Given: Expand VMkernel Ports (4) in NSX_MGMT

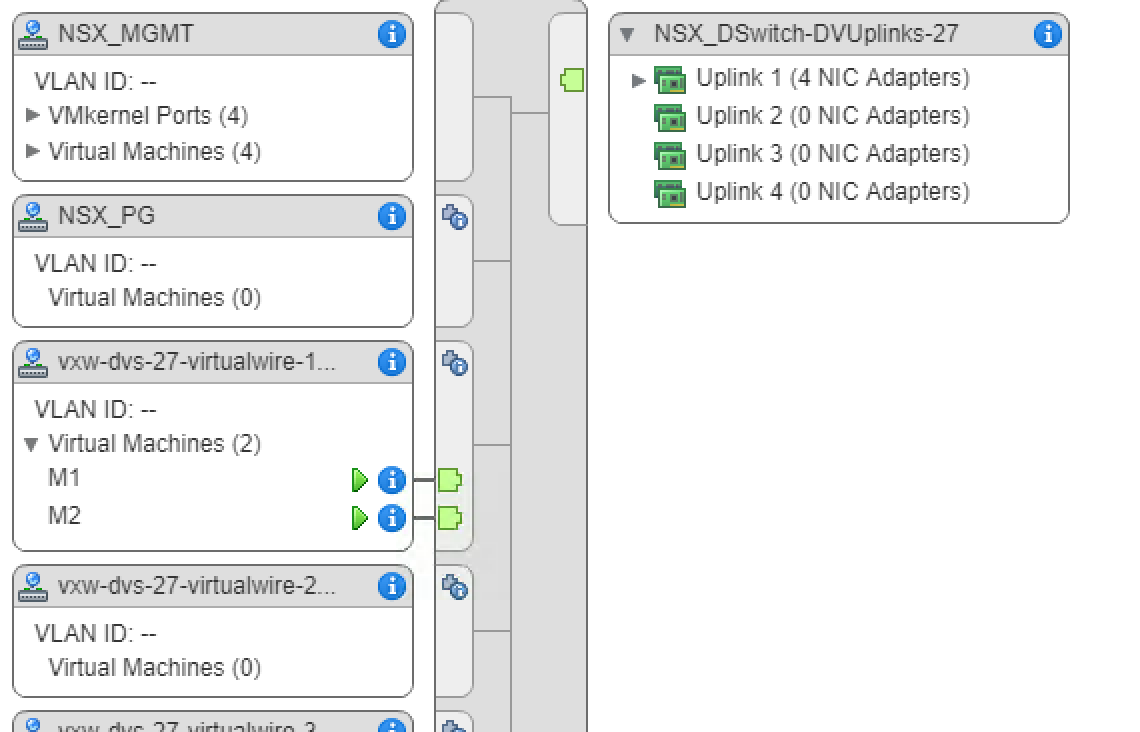Looking at the screenshot, I should [x=32, y=115].
